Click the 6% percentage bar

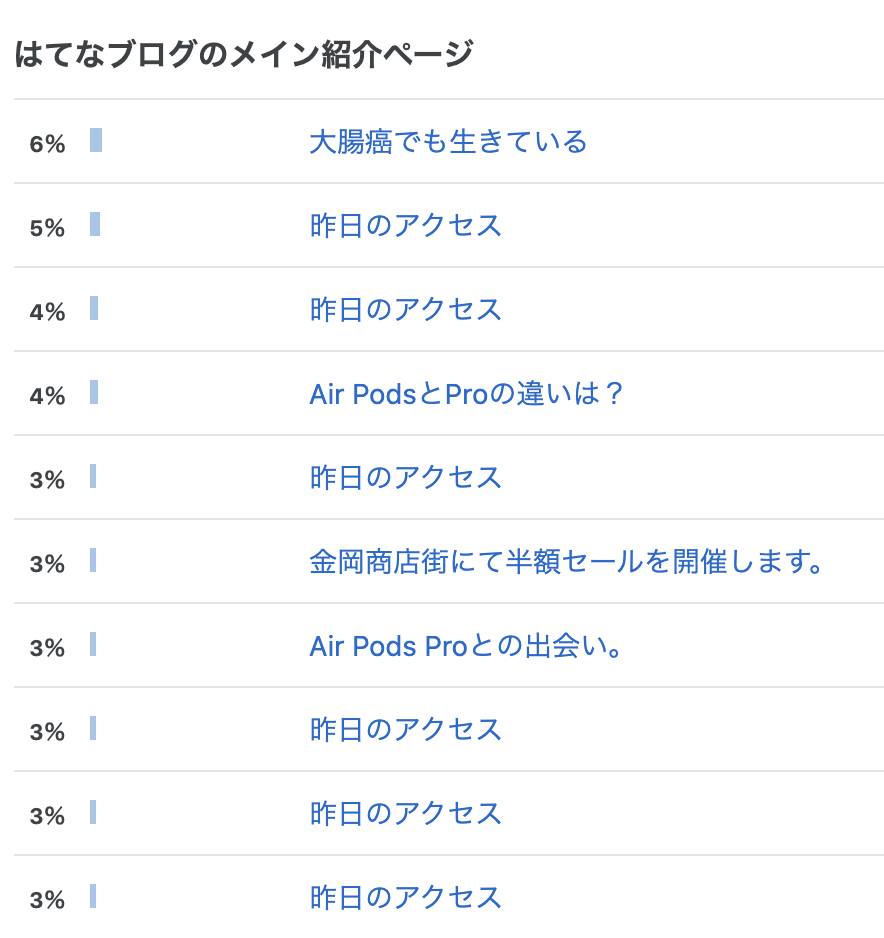pyautogui.click(x=96, y=140)
